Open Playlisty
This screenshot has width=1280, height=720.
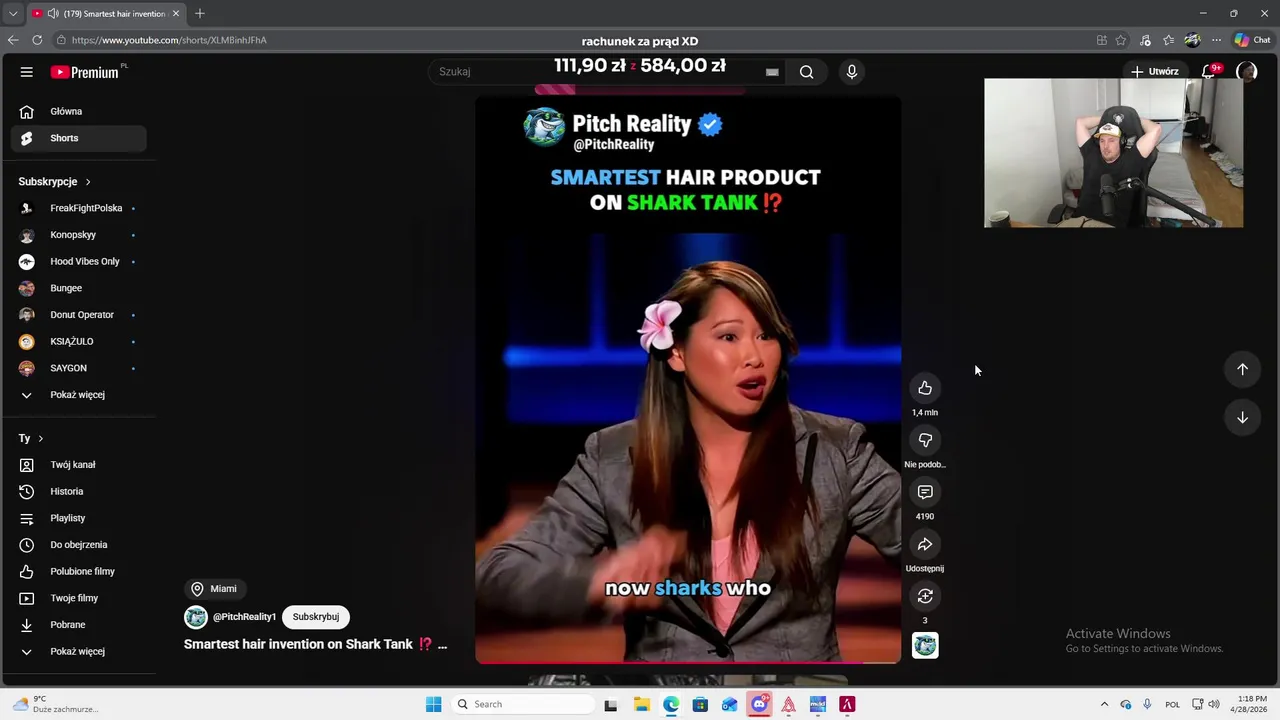[x=79, y=518]
